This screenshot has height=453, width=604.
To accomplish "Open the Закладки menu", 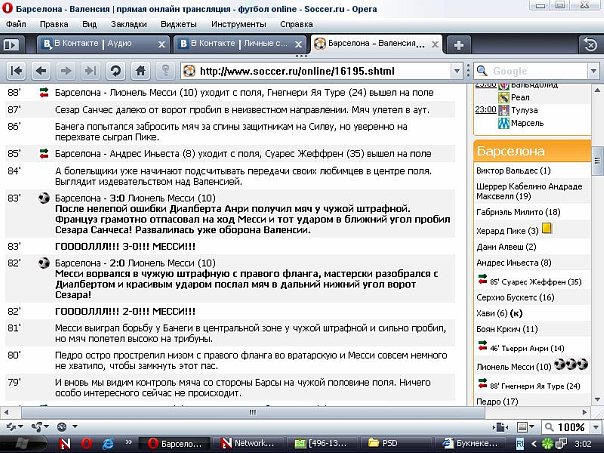I will (126, 21).
